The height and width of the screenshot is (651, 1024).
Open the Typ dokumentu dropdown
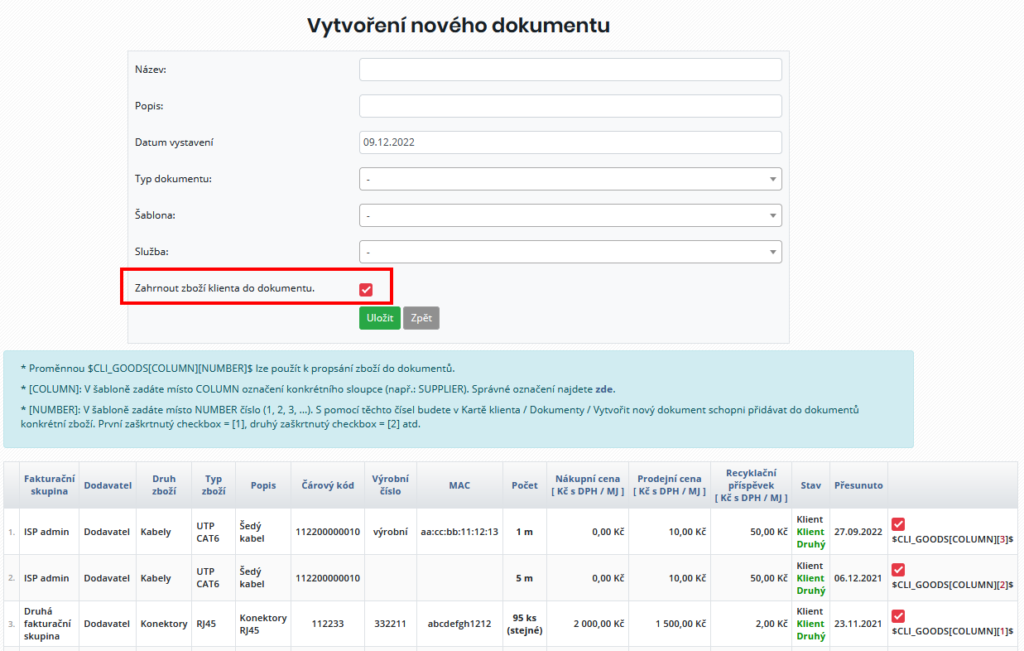[x=570, y=178]
